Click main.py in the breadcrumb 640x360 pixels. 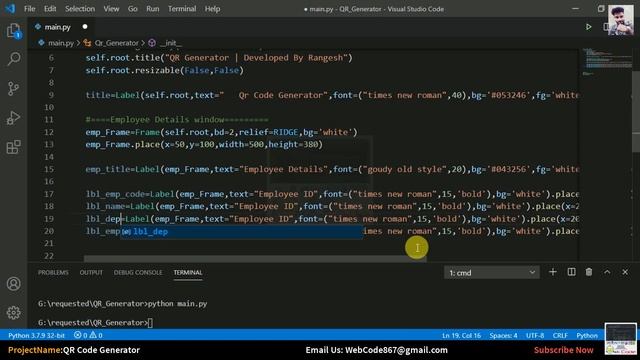(x=61, y=43)
